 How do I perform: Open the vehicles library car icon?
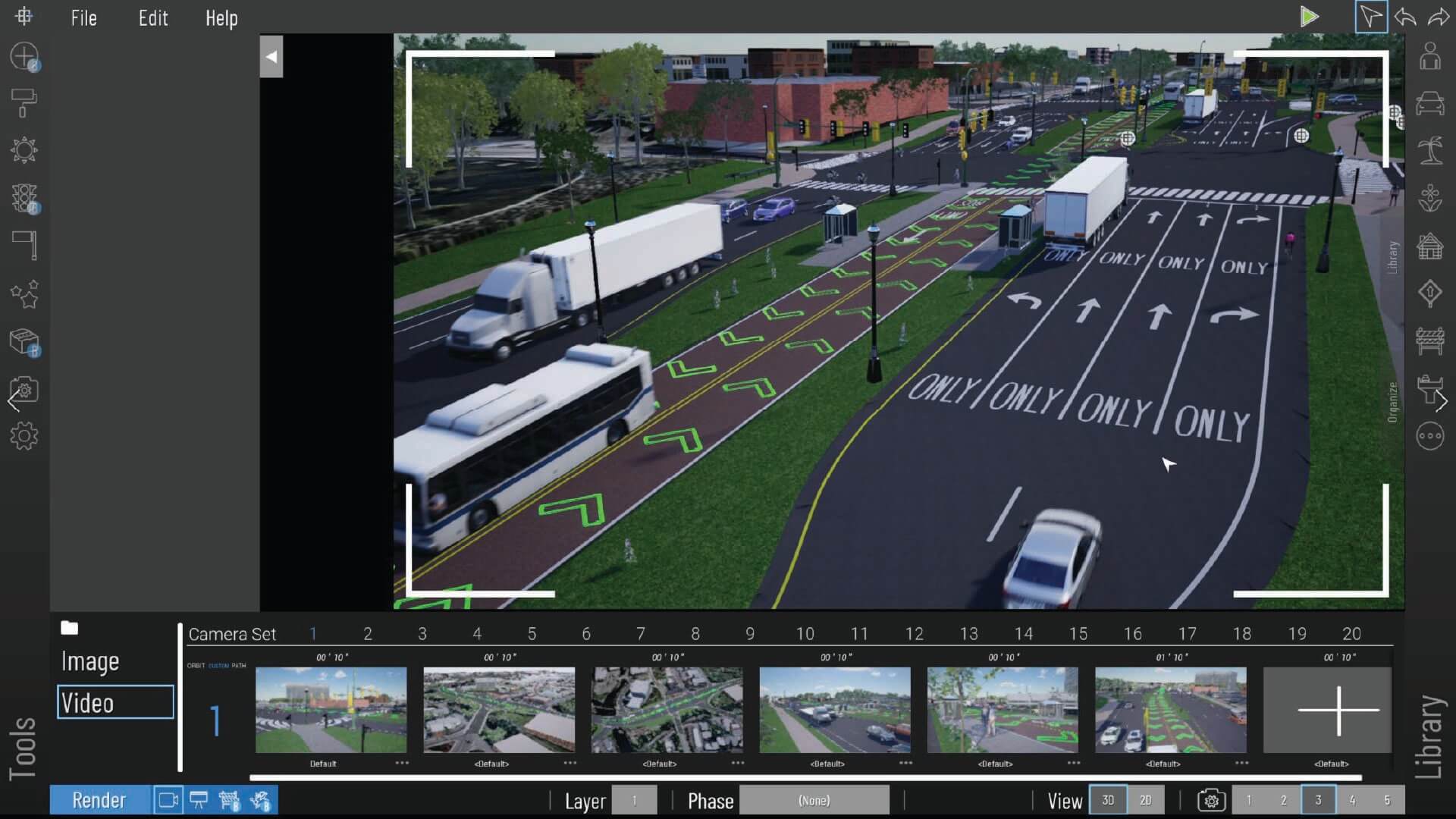tap(1429, 103)
